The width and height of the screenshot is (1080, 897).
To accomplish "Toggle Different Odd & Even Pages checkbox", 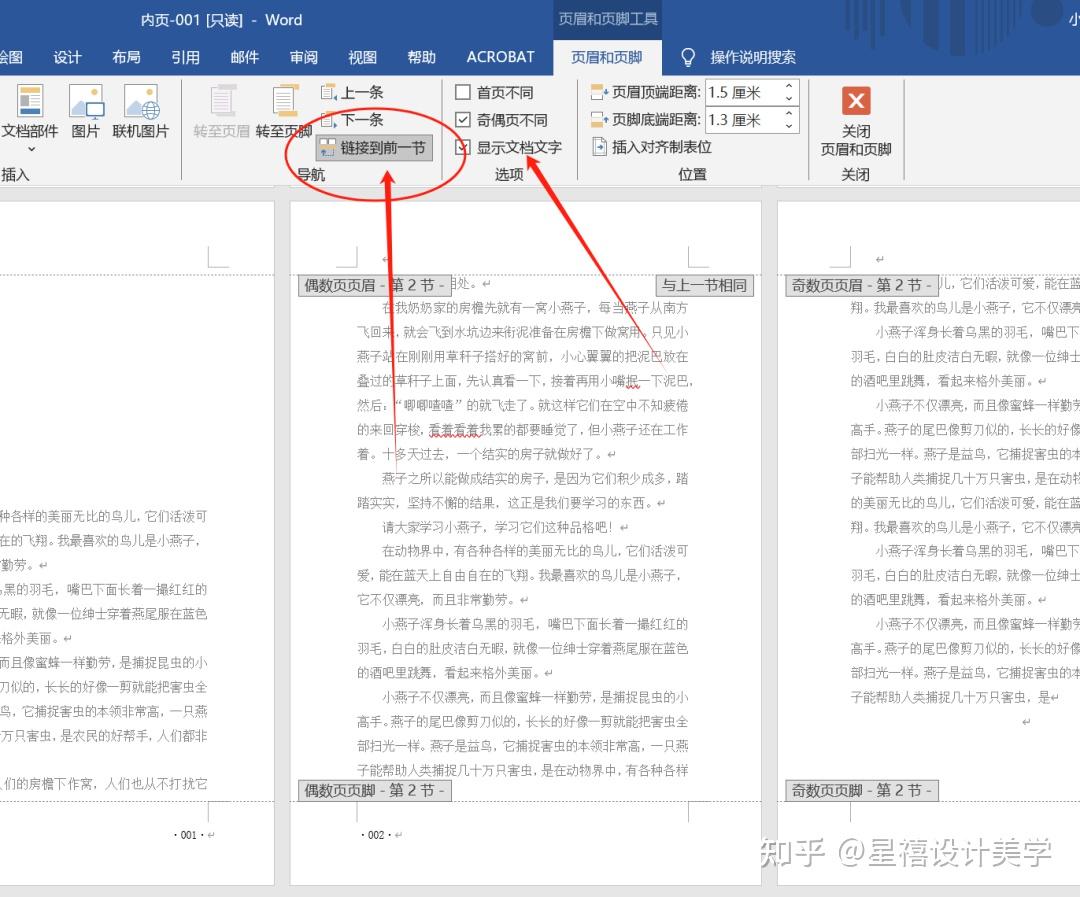I will coord(463,120).
